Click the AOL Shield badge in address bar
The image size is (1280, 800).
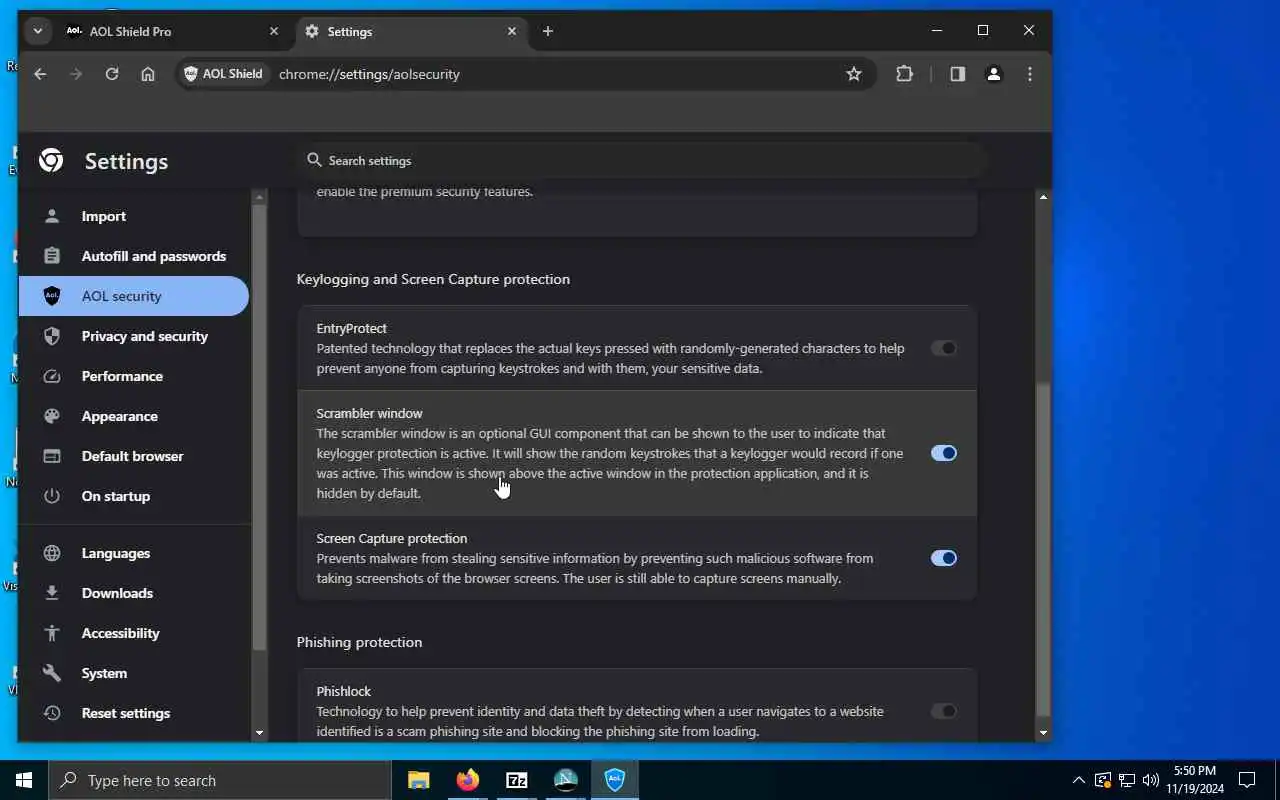[x=223, y=74]
